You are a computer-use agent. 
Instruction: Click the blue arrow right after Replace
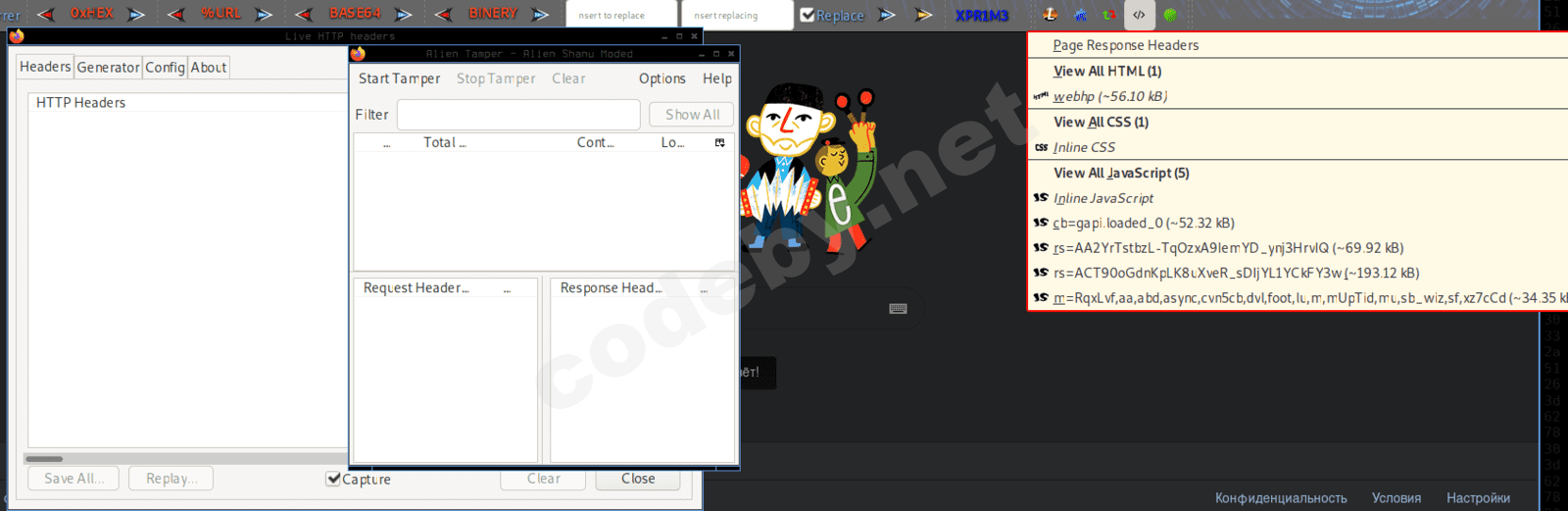(887, 15)
